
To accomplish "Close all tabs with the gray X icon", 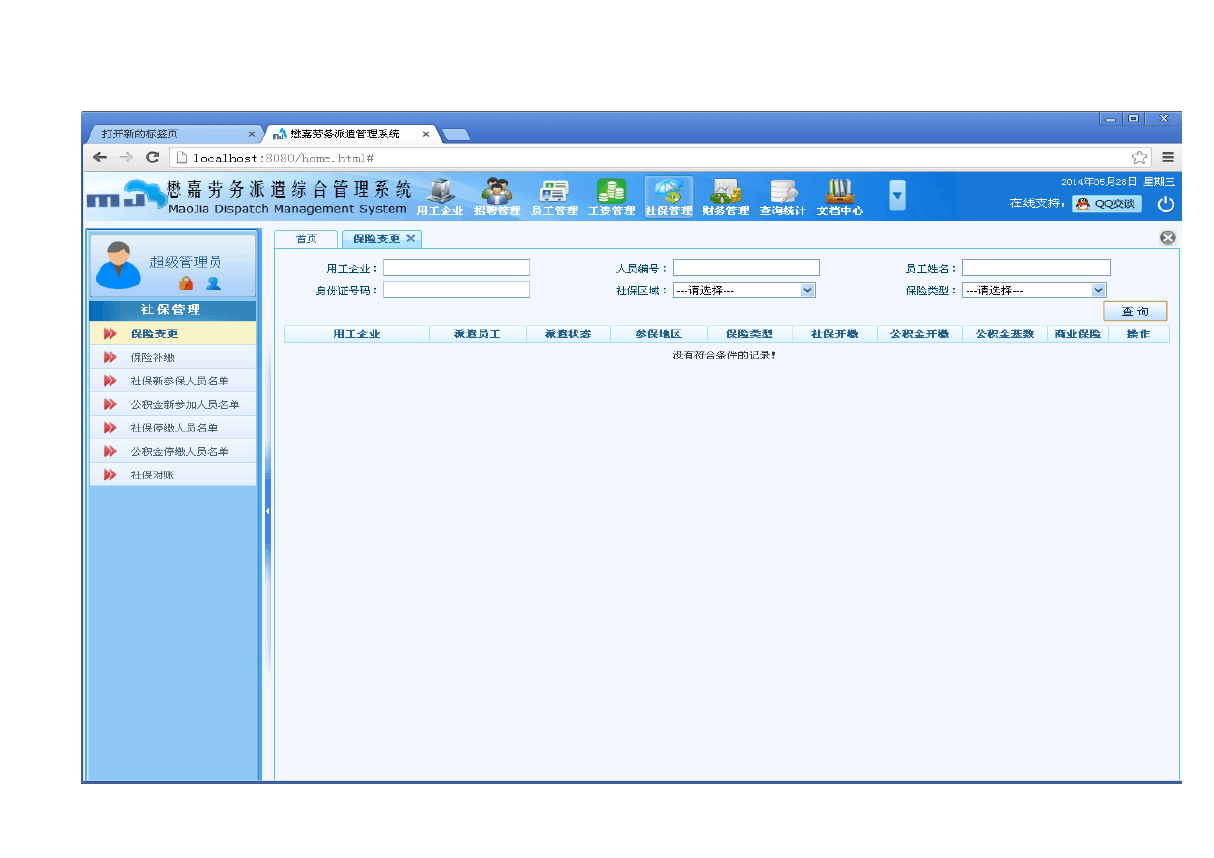I will point(1167,238).
